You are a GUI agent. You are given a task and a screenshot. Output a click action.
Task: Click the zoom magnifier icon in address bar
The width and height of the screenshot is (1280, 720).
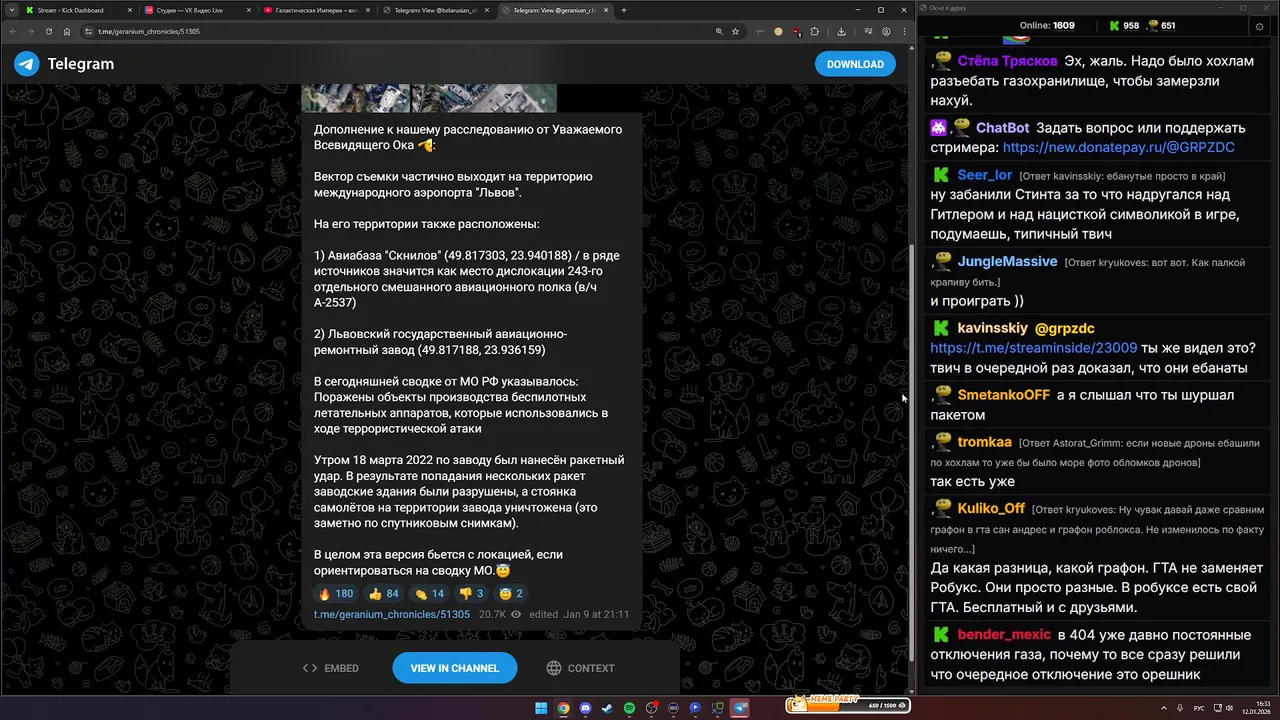[x=719, y=31]
